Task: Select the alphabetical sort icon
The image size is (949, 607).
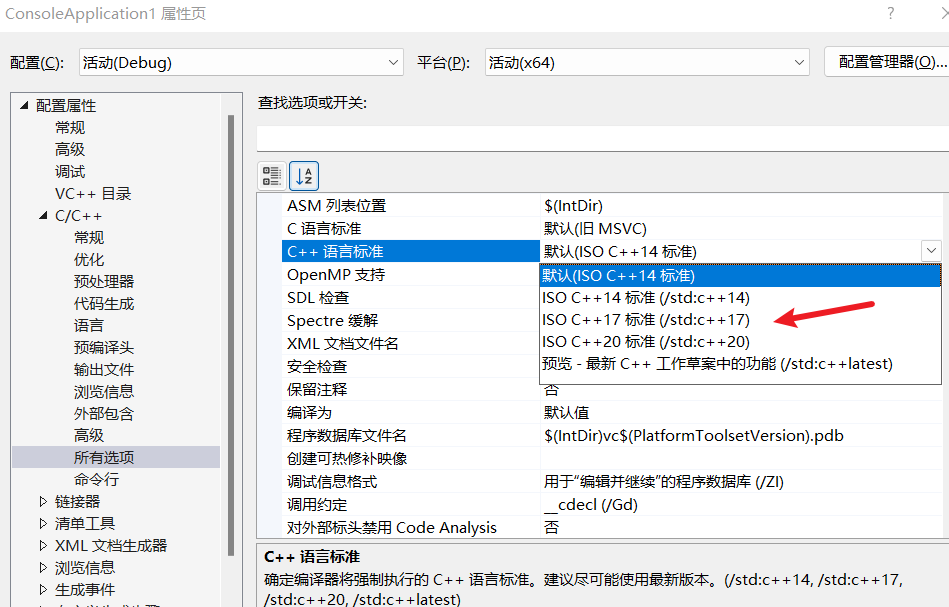Action: (304, 176)
